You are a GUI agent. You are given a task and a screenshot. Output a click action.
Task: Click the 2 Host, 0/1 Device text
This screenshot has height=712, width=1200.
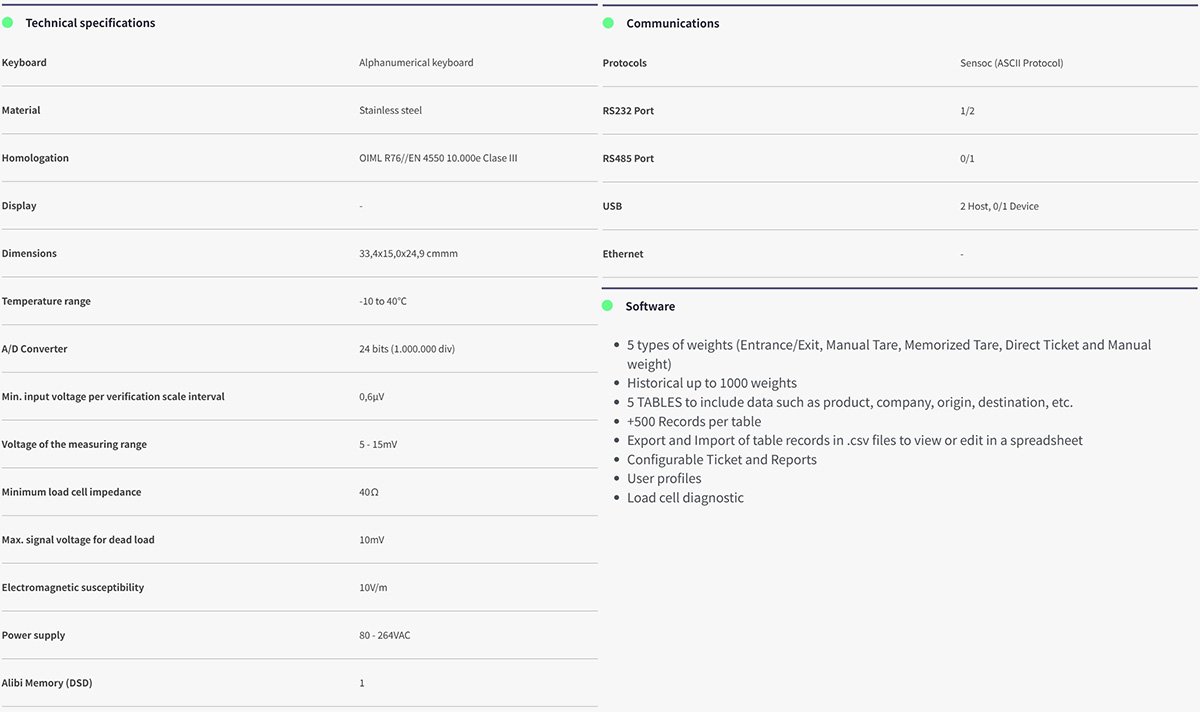[x=999, y=206]
